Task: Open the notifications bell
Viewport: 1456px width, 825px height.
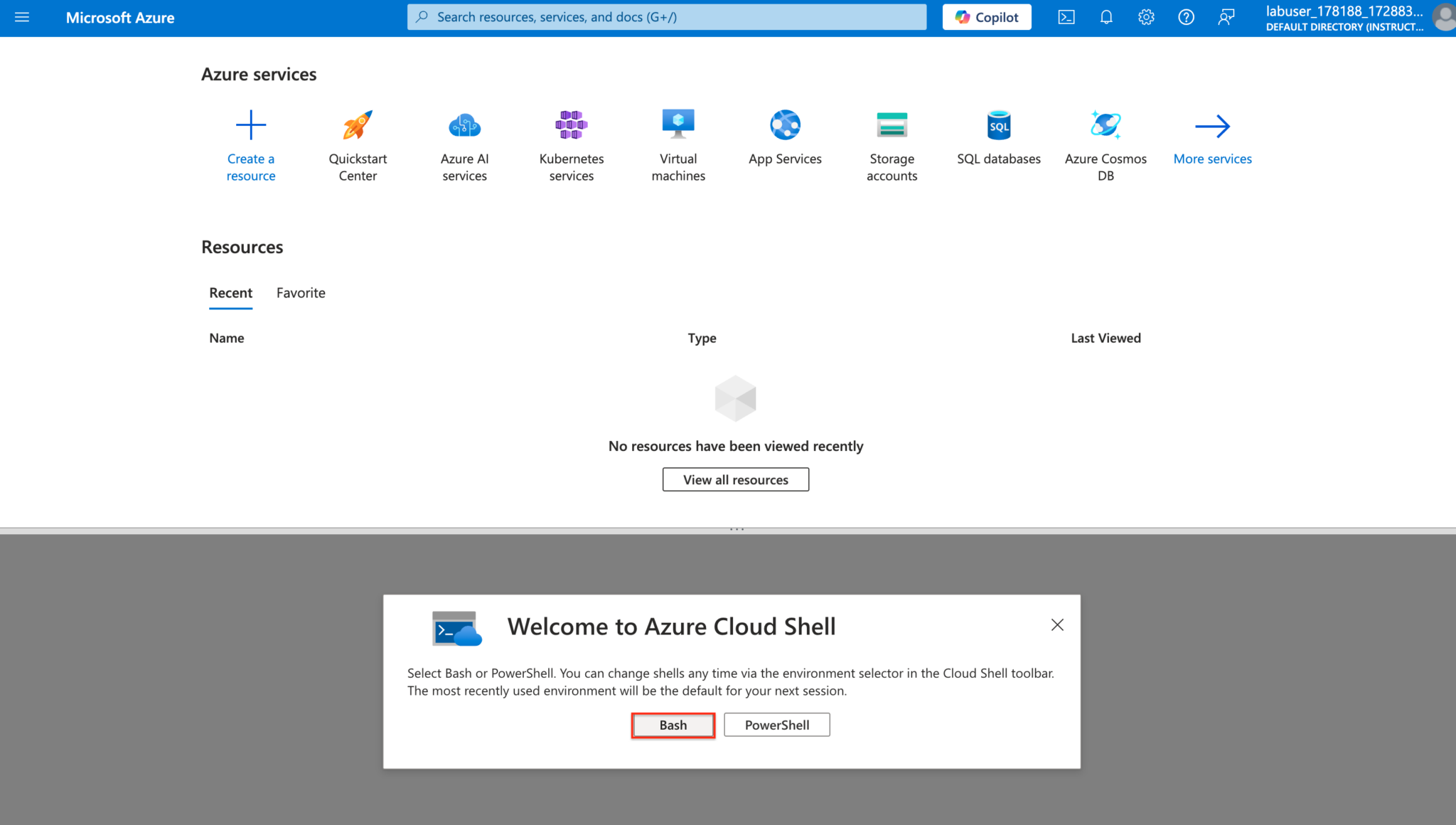Action: pyautogui.click(x=1106, y=16)
